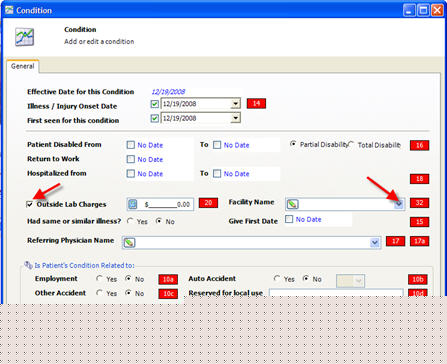
Task: Switch to the General tab
Action: (23, 66)
